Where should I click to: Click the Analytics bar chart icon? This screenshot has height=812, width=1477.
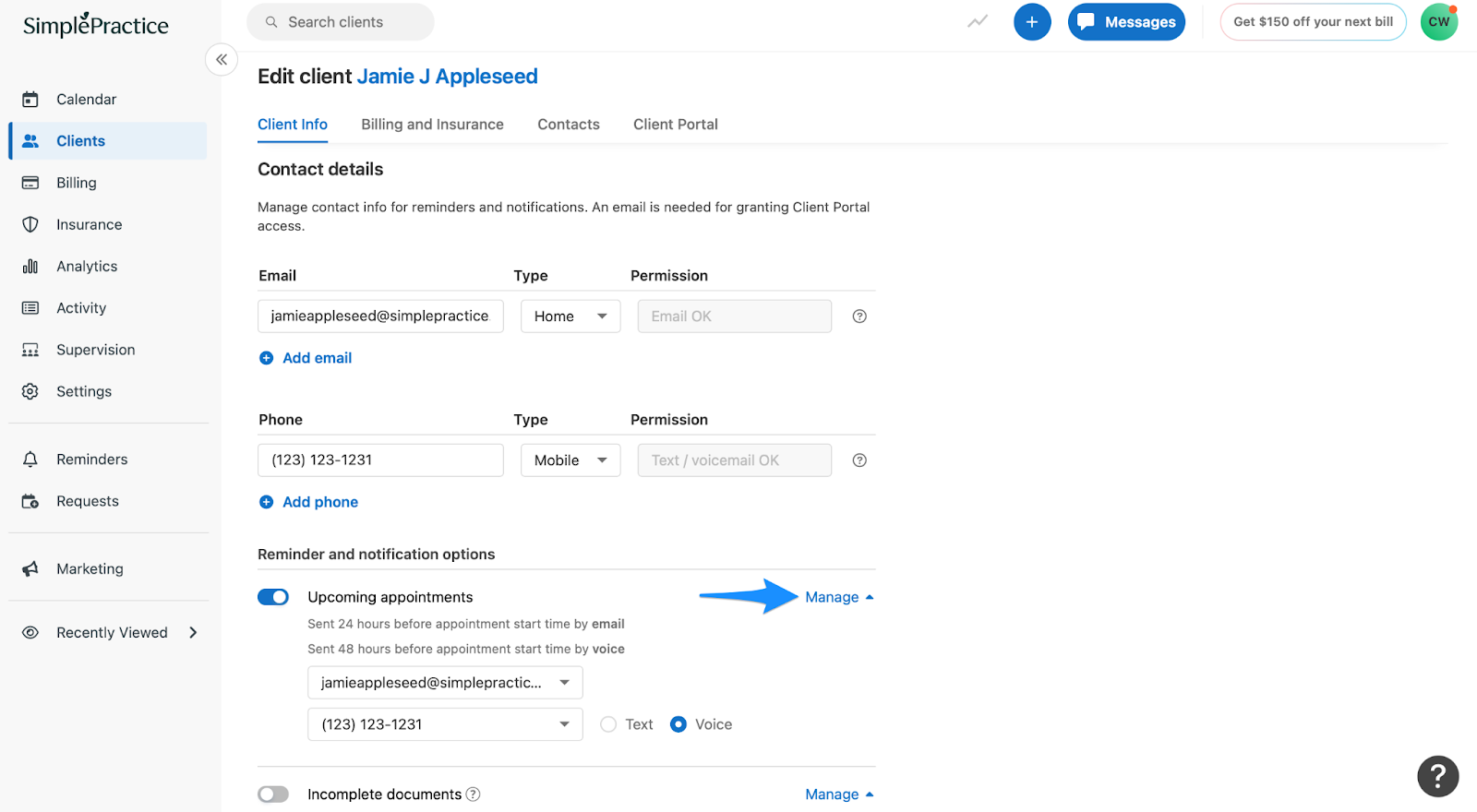(30, 266)
